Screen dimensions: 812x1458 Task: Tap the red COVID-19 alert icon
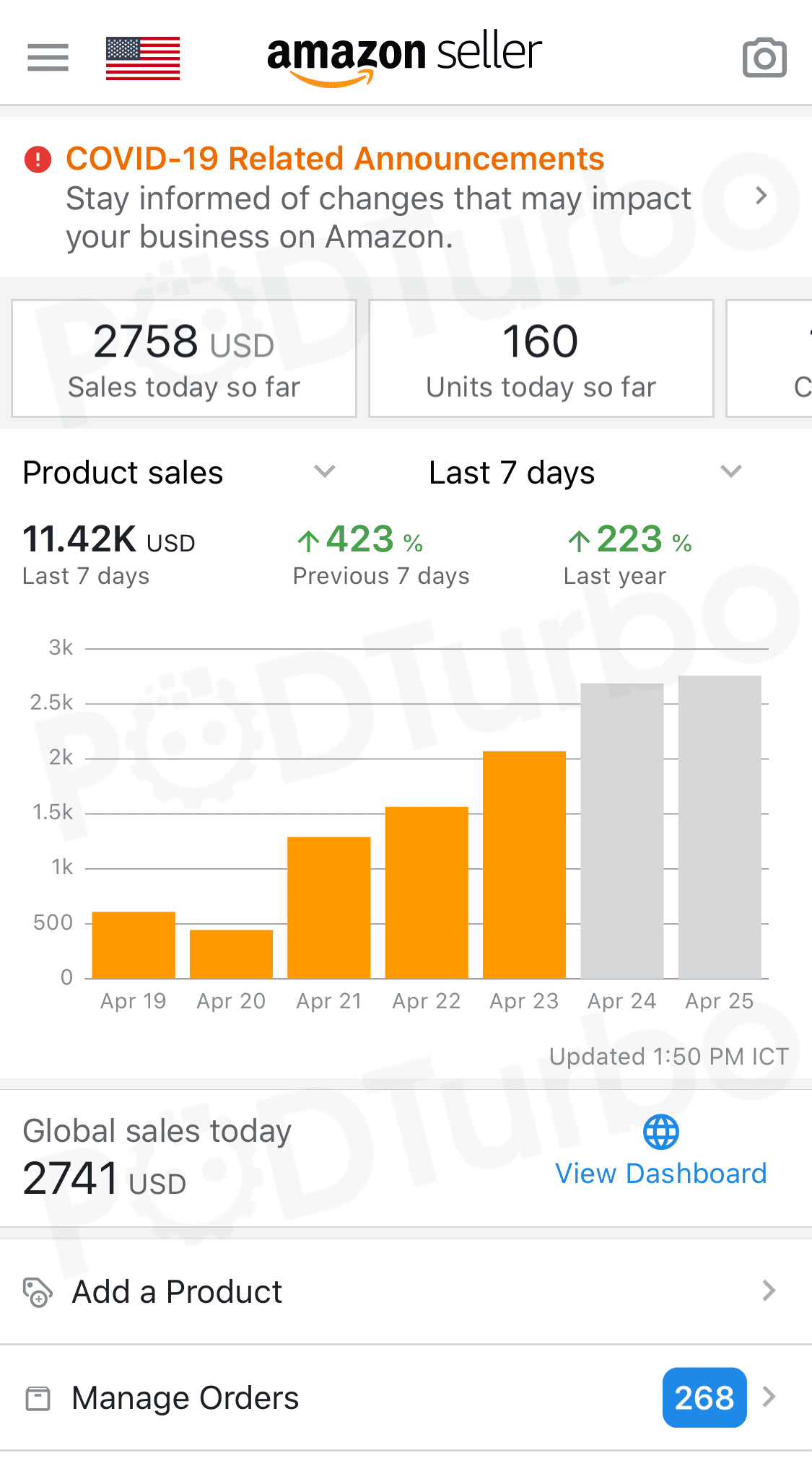(x=38, y=160)
